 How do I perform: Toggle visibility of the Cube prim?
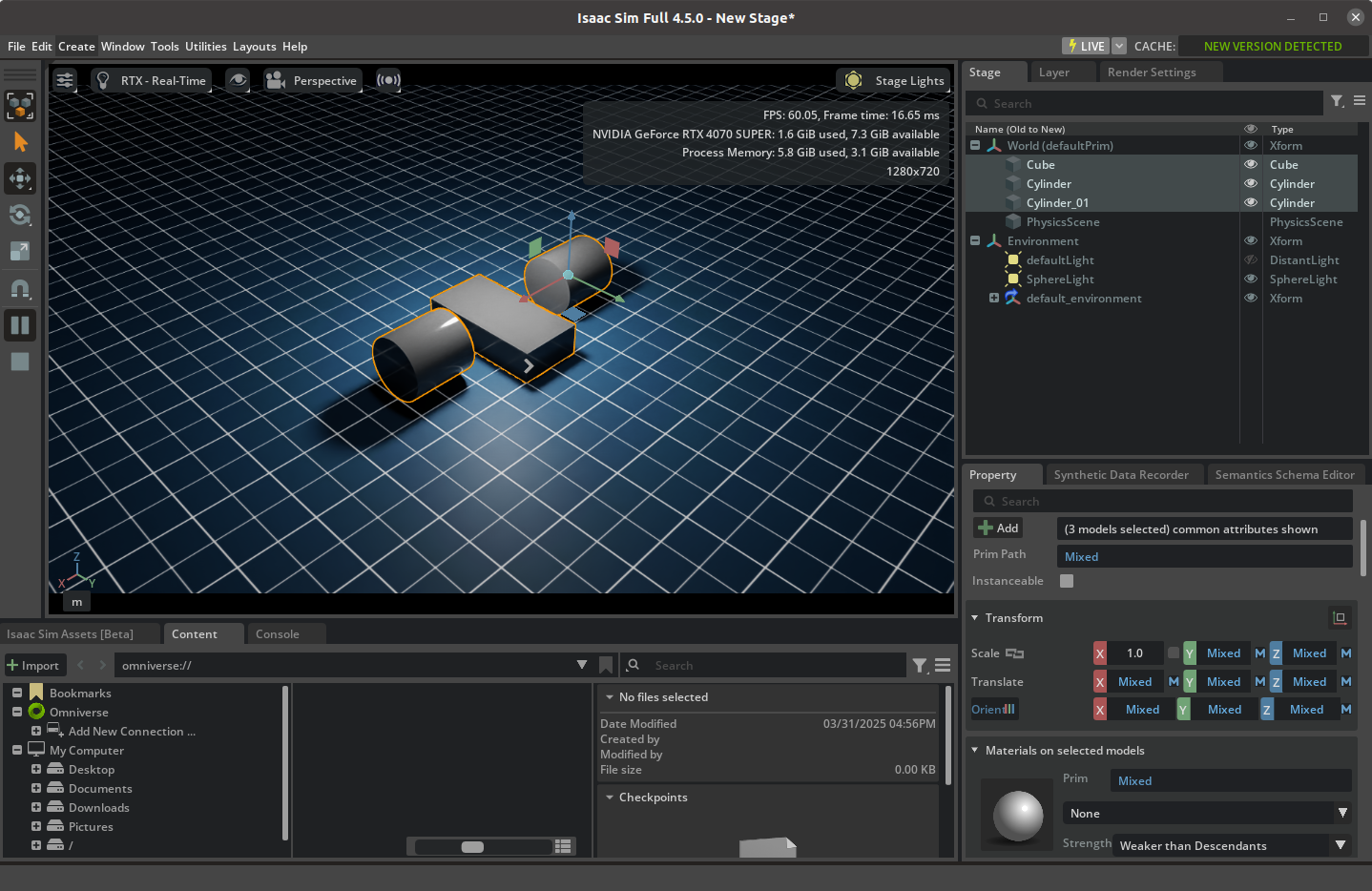click(1251, 164)
